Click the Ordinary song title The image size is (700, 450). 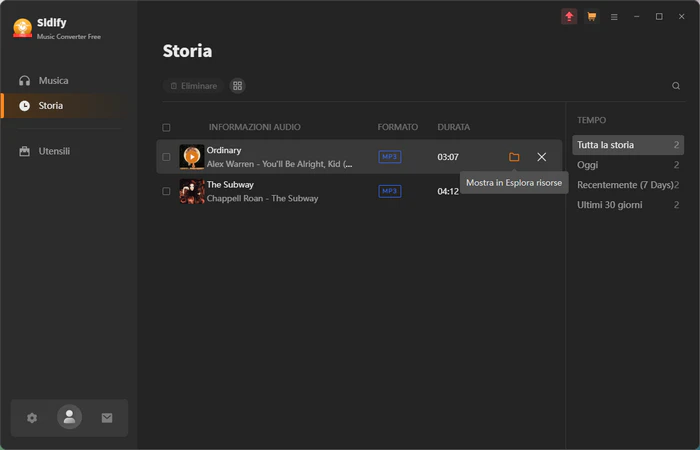pos(224,150)
